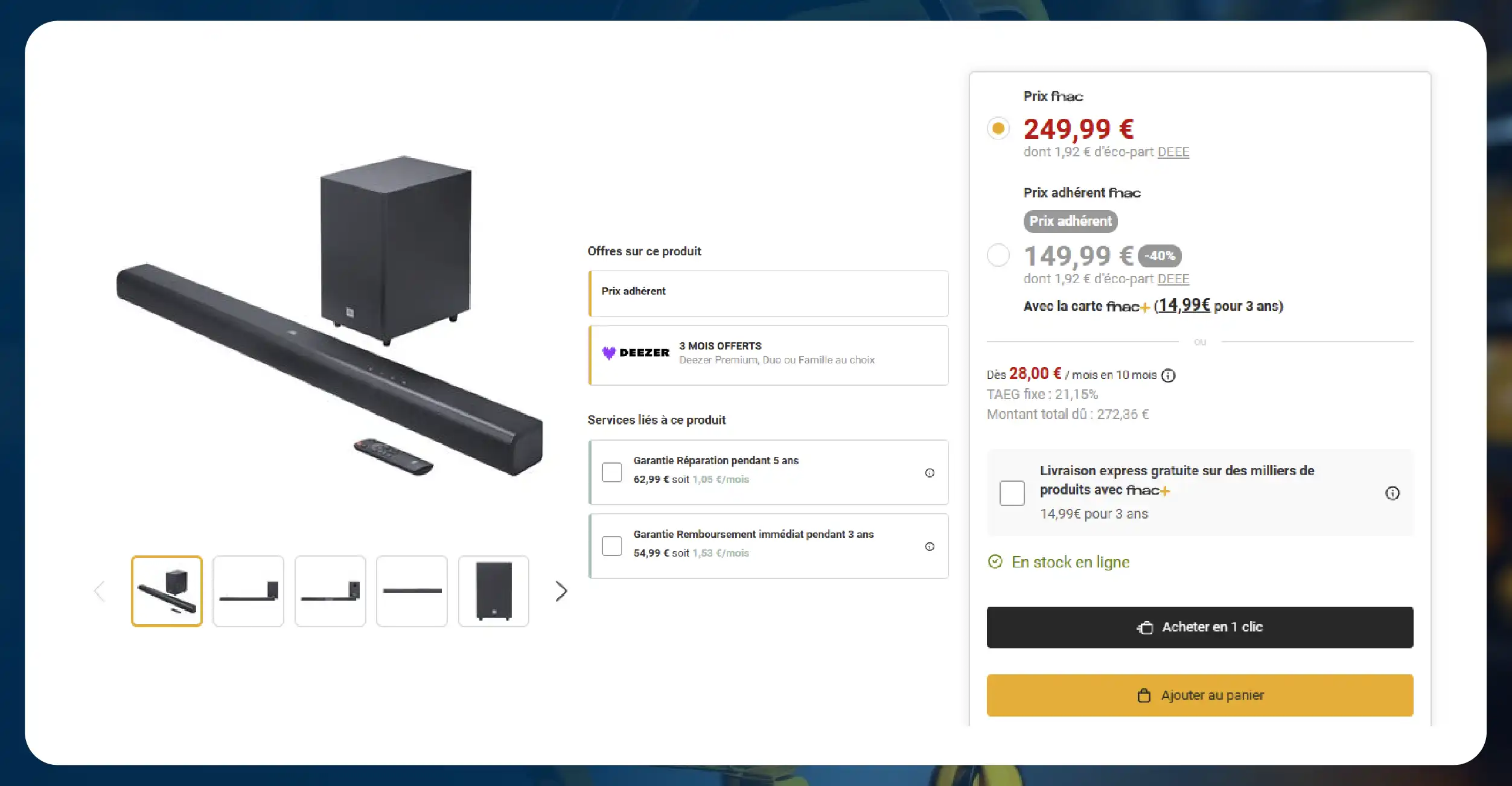Screen dimensions: 1512x786
Task: Open the 14,99€ pour 3 ans link
Action: pyautogui.click(x=1182, y=306)
